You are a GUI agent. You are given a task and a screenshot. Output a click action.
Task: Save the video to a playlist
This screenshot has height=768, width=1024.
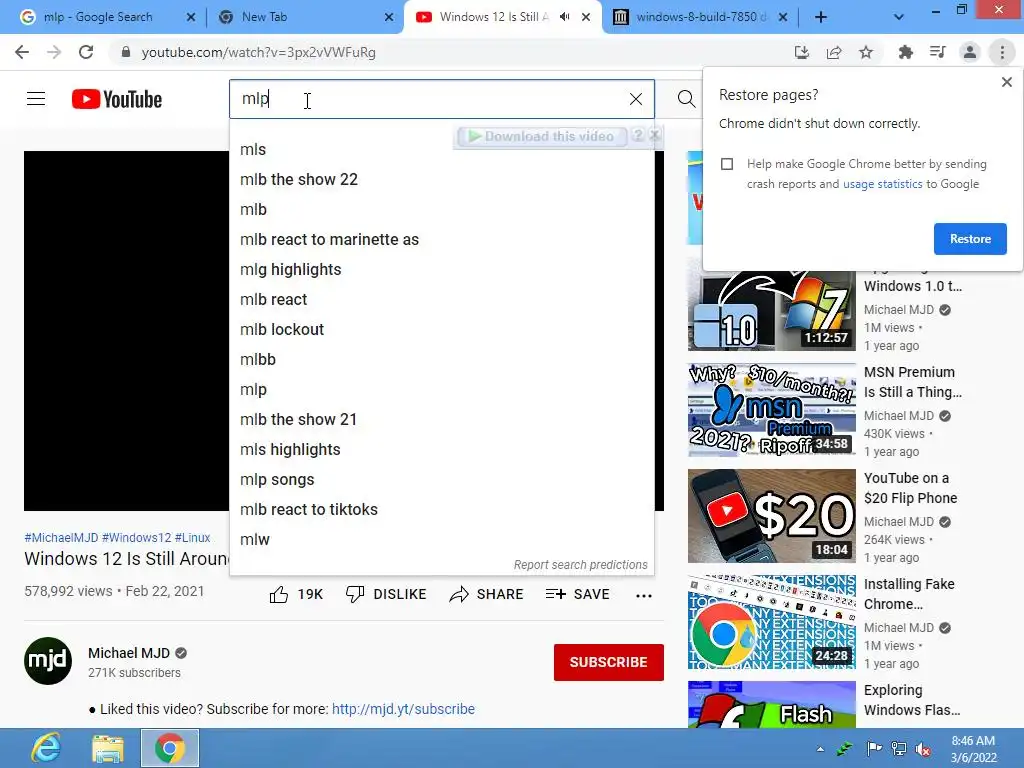577,594
